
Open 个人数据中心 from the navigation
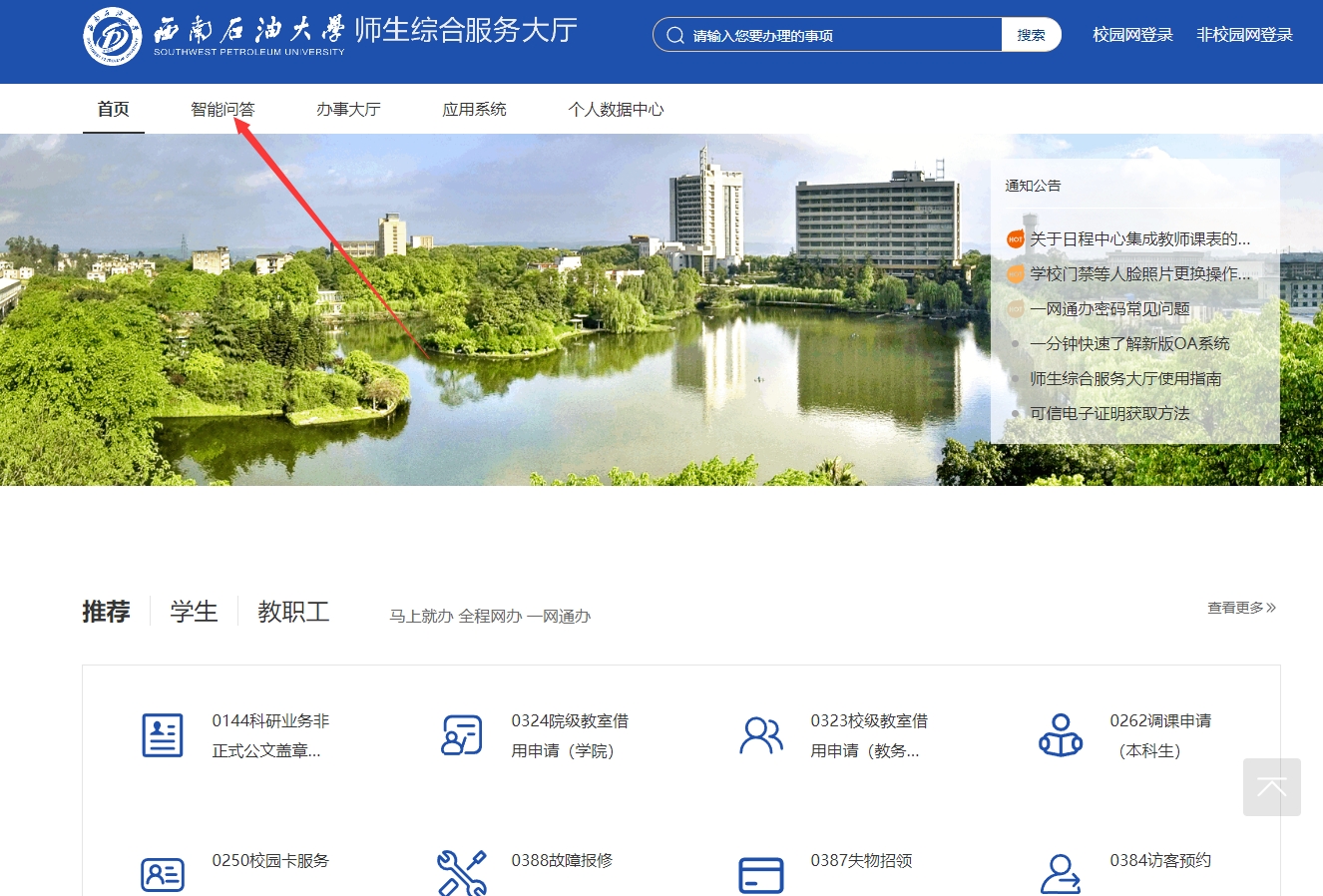pos(616,110)
